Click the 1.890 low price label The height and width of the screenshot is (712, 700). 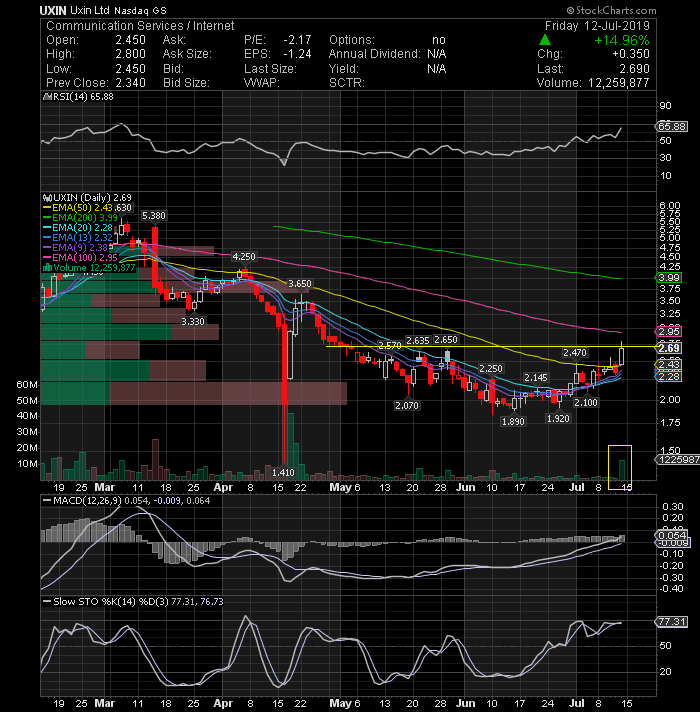(x=513, y=421)
